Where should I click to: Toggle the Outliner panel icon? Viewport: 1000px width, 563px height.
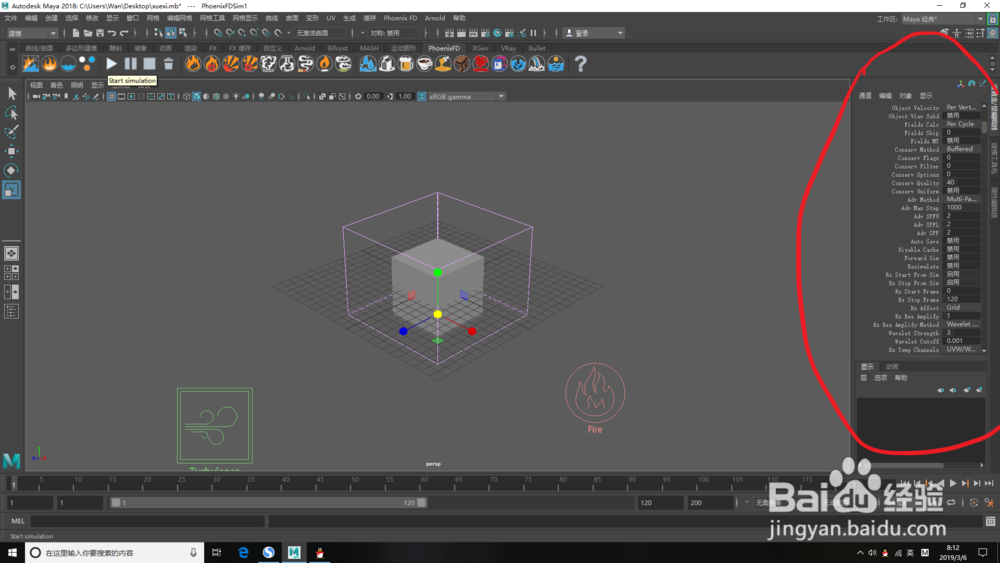[x=11, y=312]
